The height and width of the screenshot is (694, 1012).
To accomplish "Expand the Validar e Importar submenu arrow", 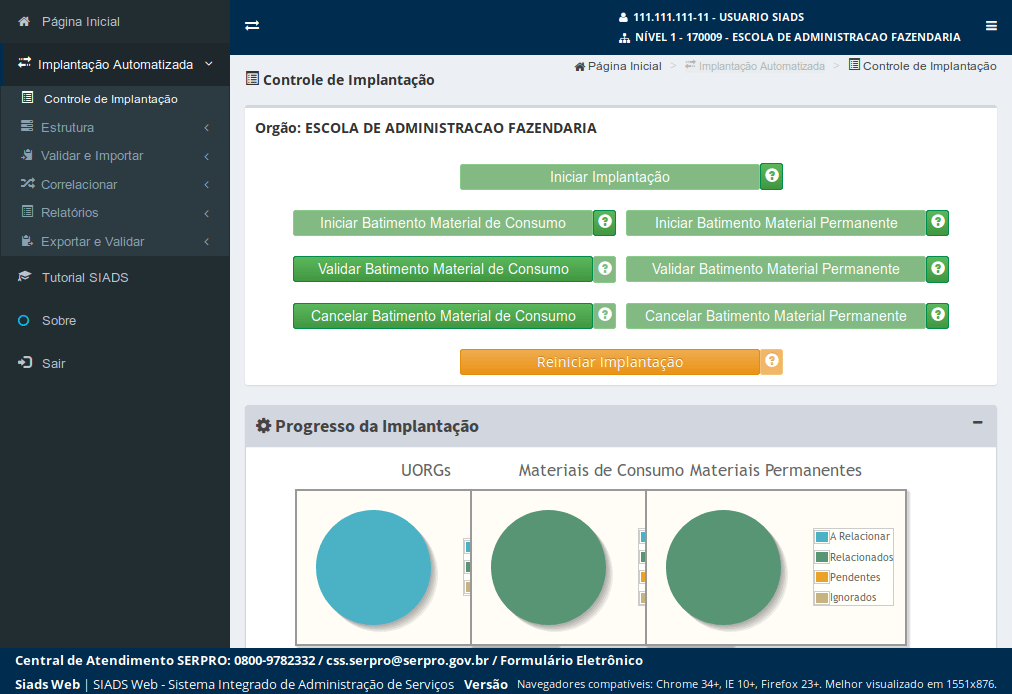I will (x=207, y=156).
